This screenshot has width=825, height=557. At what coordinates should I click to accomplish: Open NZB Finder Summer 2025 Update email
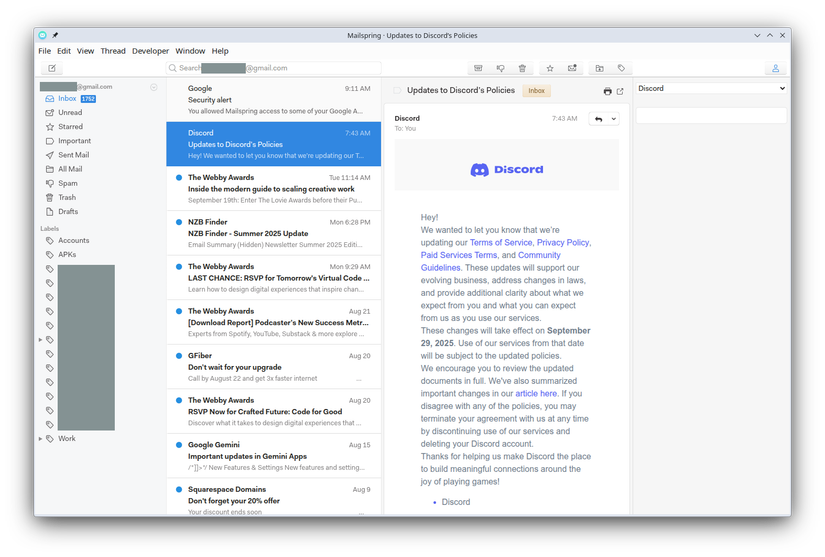[274, 234]
